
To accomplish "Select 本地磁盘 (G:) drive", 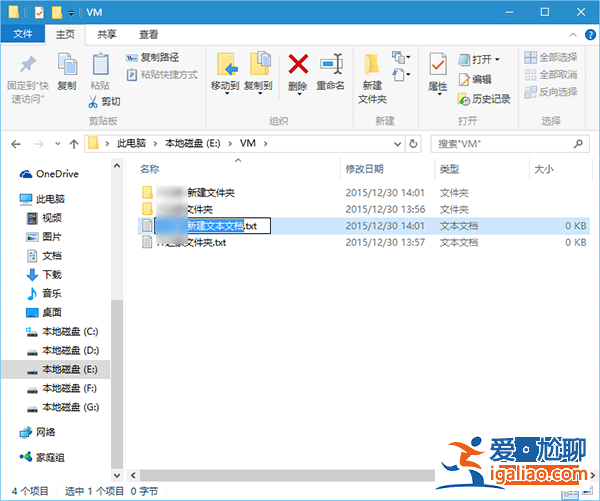I will click(63, 407).
